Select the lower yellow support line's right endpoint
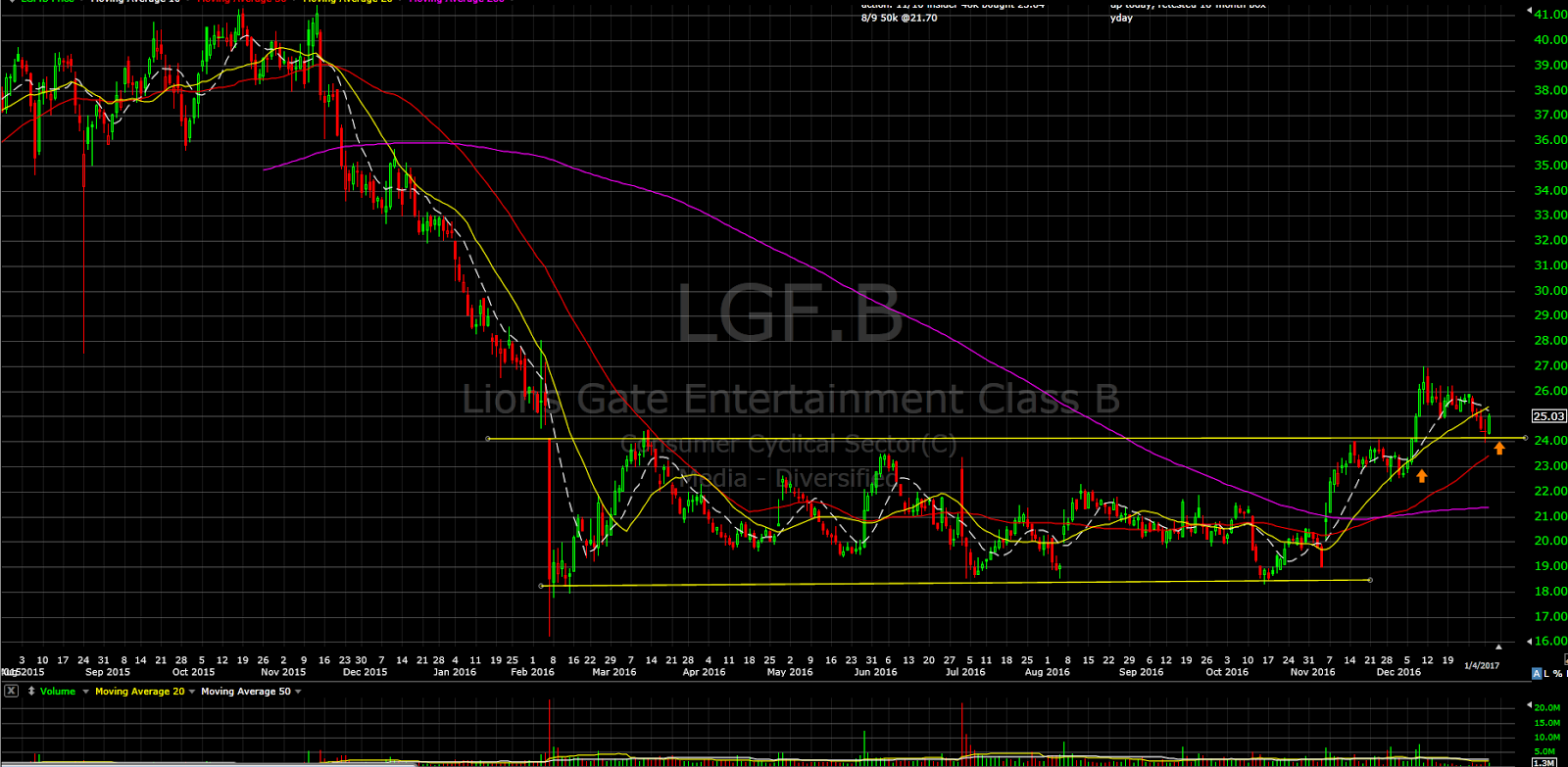Viewport: 1568px width, 767px height. tap(1370, 580)
